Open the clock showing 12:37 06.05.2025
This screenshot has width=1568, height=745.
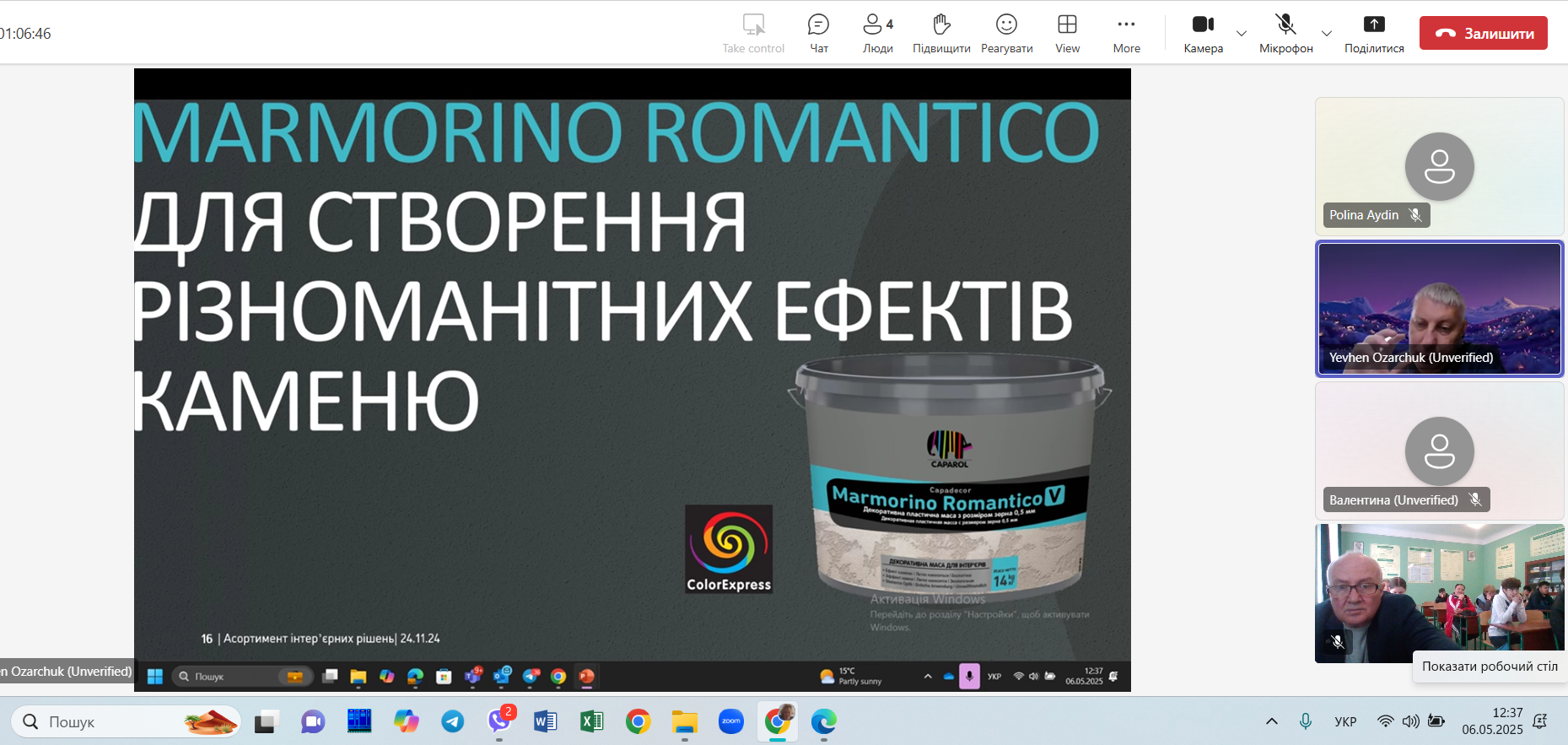[x=1492, y=721]
